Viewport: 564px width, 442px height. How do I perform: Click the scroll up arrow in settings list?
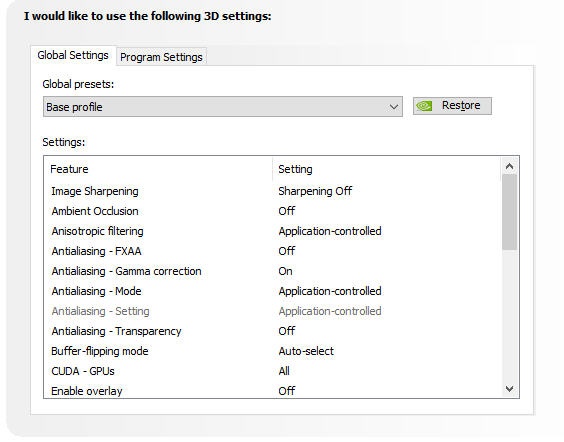[509, 167]
